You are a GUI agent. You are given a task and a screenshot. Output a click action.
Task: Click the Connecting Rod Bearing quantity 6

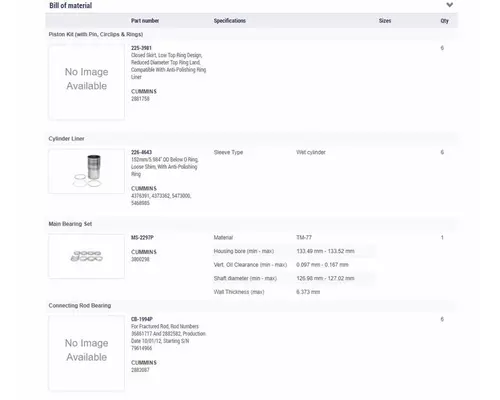pos(442,319)
